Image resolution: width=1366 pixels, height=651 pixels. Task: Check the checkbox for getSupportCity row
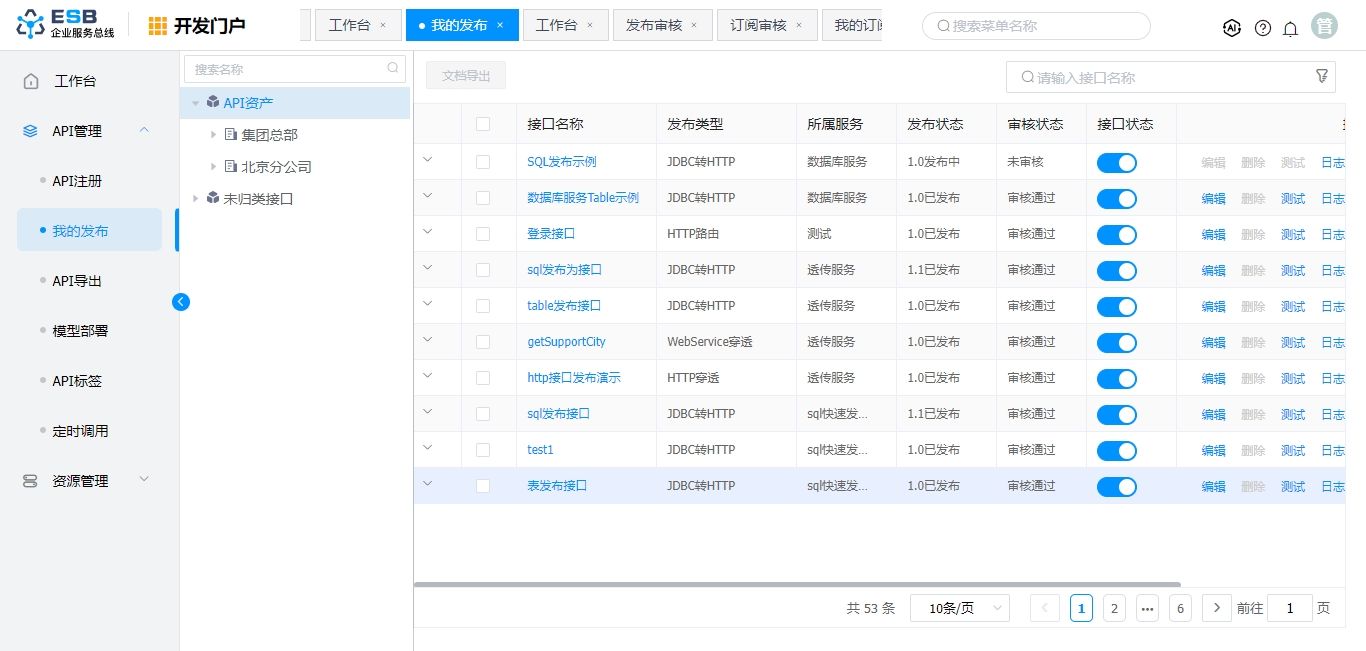tap(483, 342)
